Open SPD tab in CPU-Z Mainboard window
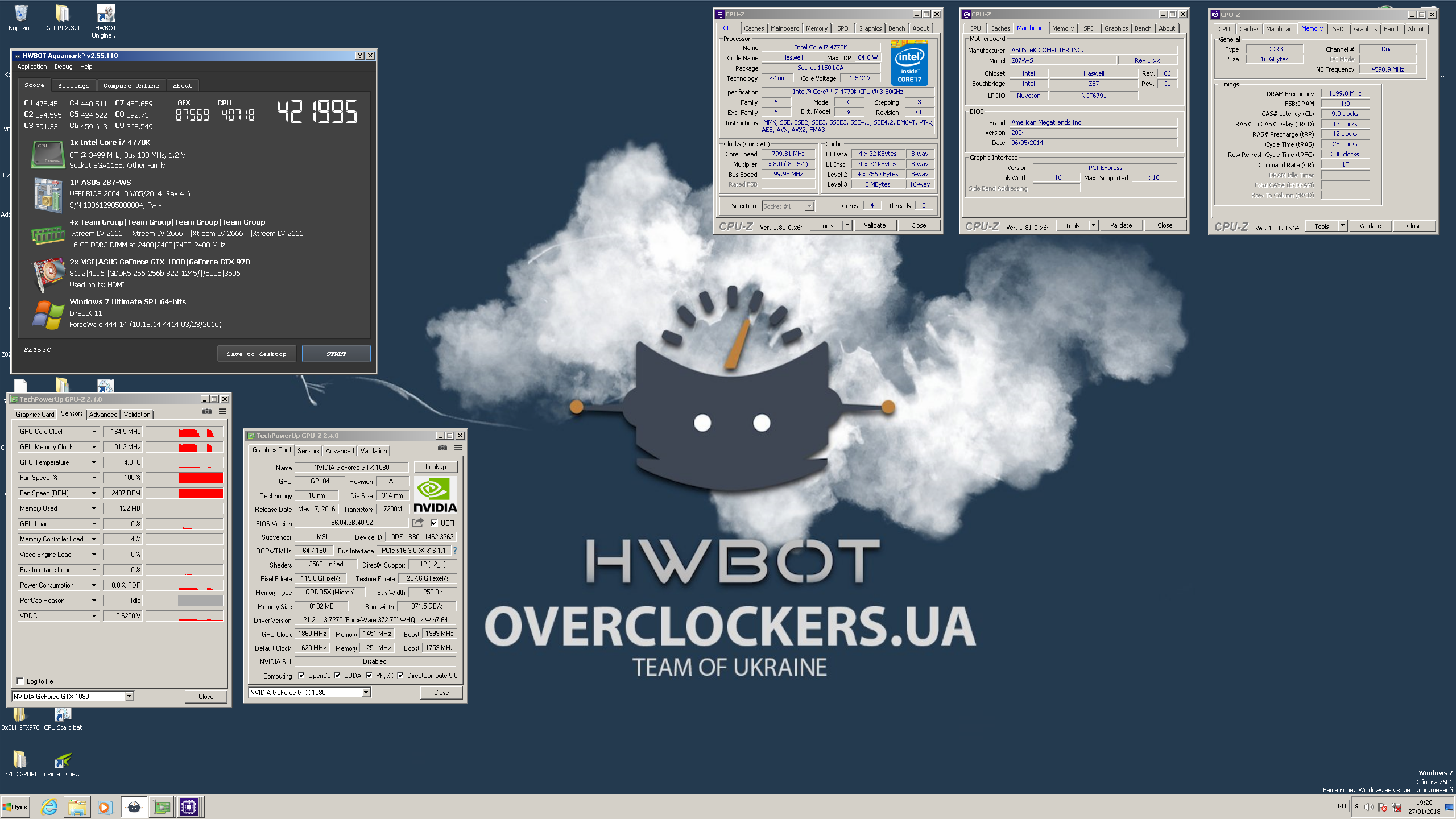This screenshot has width=1456, height=819. point(1089,28)
